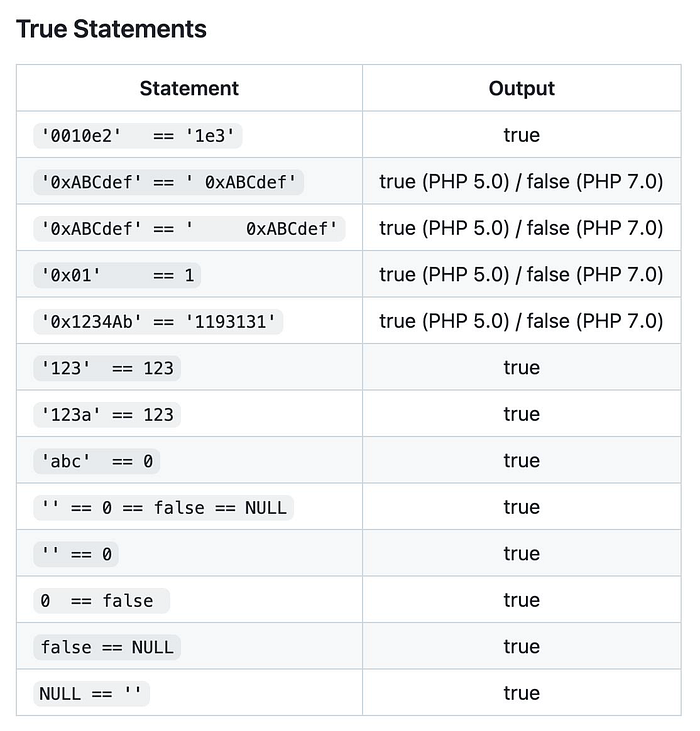Viewport: 700px width, 731px height.
Task: Click the code '0010e2' == '1e3'
Action: click(140, 135)
